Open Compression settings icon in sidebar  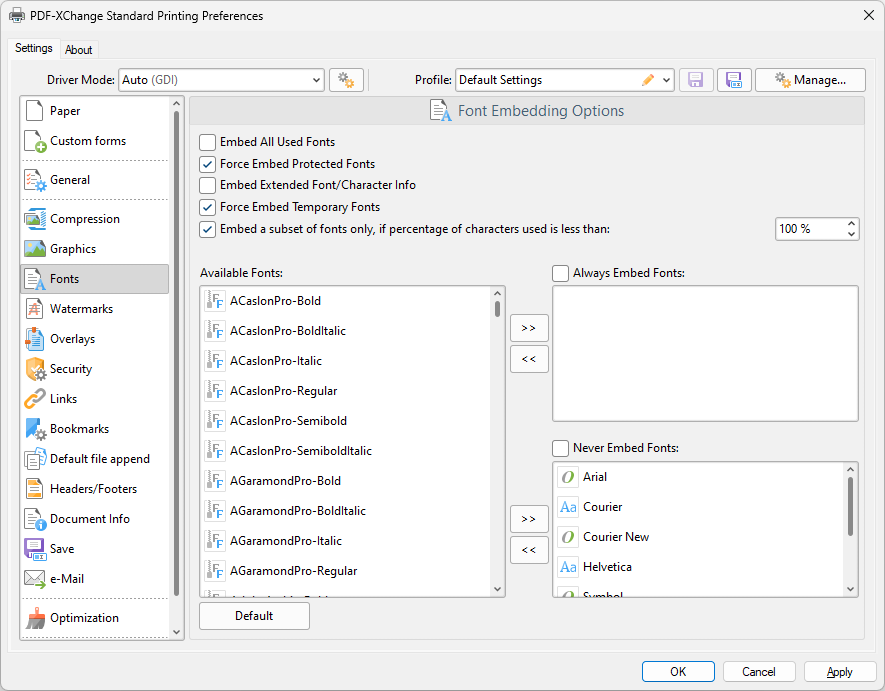[35, 219]
